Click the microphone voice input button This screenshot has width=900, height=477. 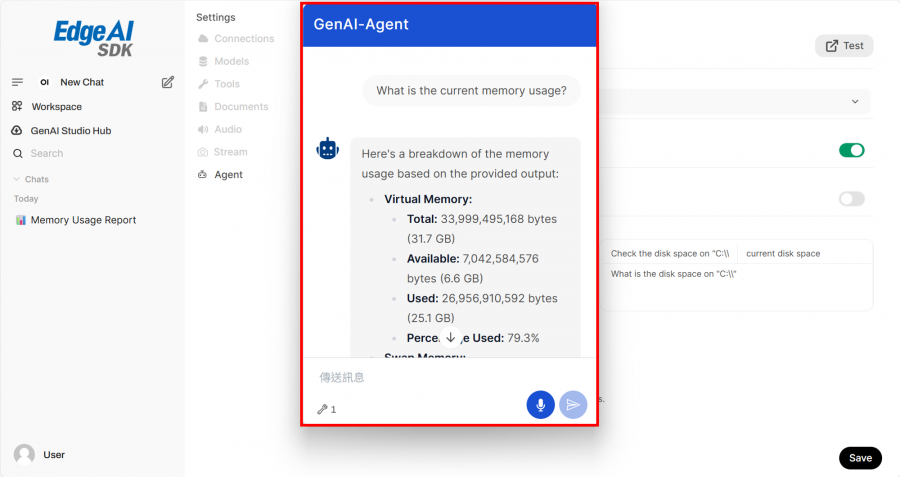tap(540, 404)
